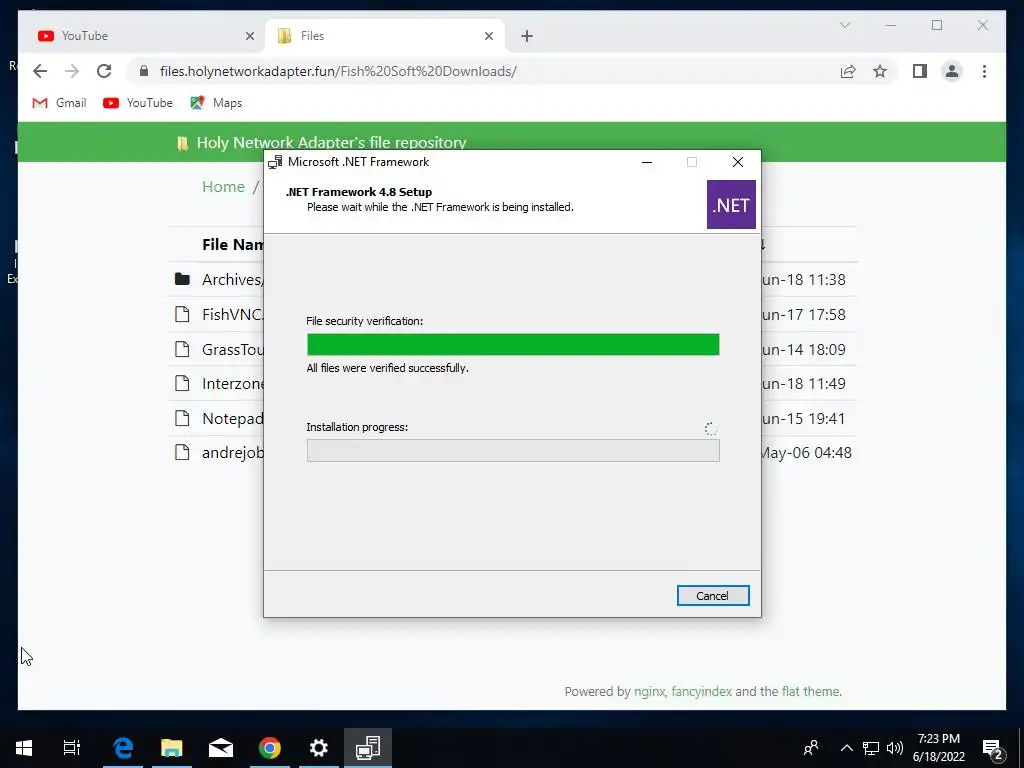Switch to Chrome on taskbar
Viewport: 1024px width, 768px height.
[270, 748]
